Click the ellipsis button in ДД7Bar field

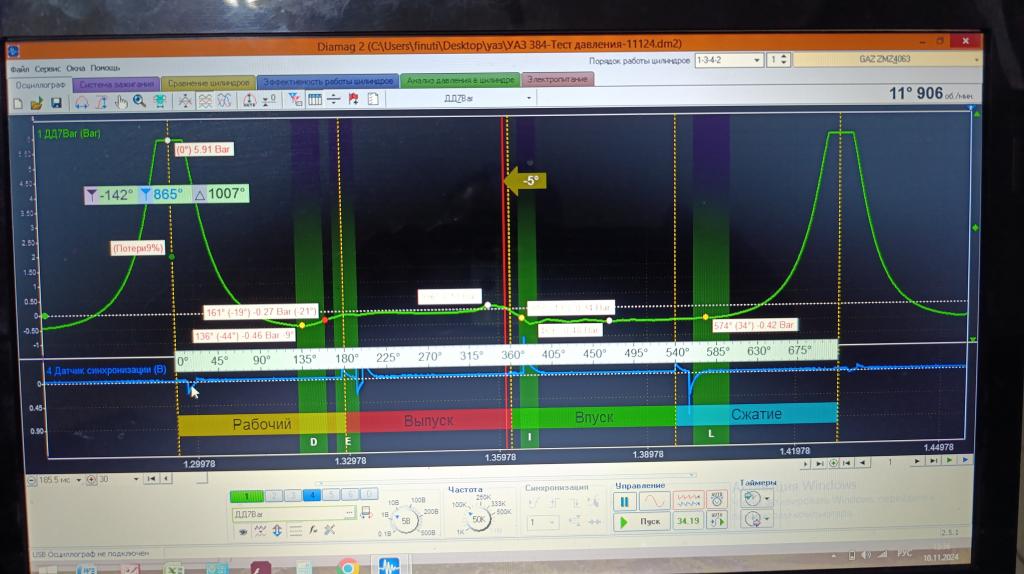[350, 513]
